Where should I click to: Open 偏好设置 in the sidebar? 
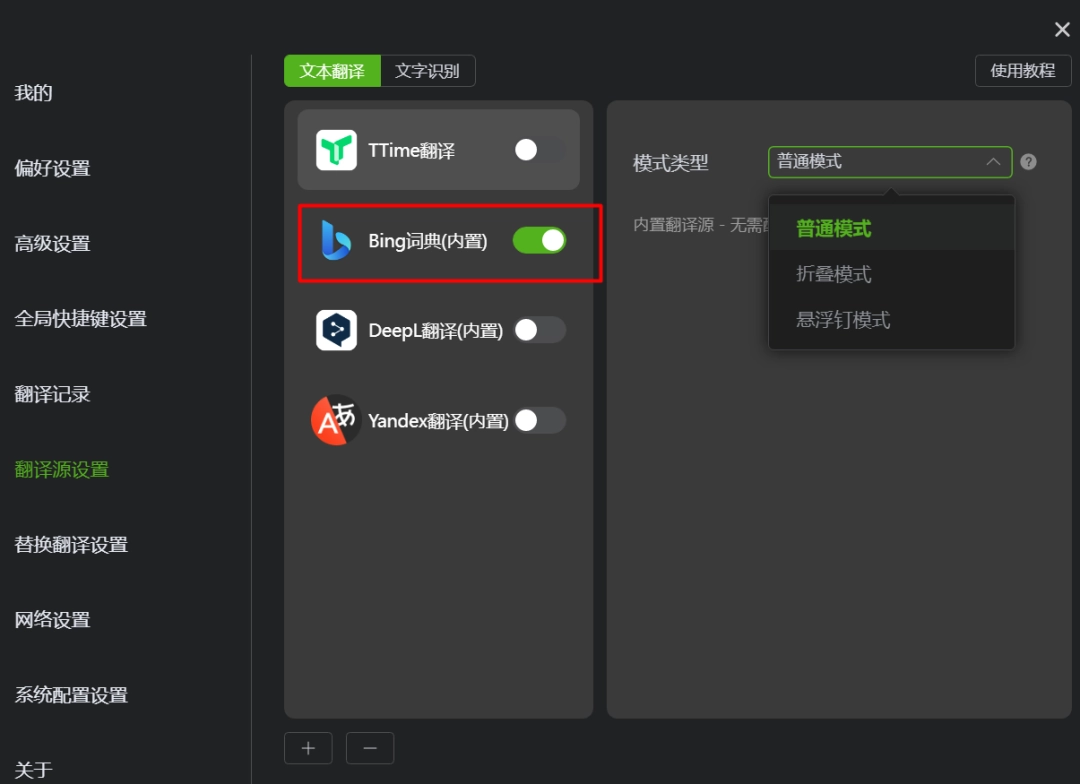coord(52,168)
